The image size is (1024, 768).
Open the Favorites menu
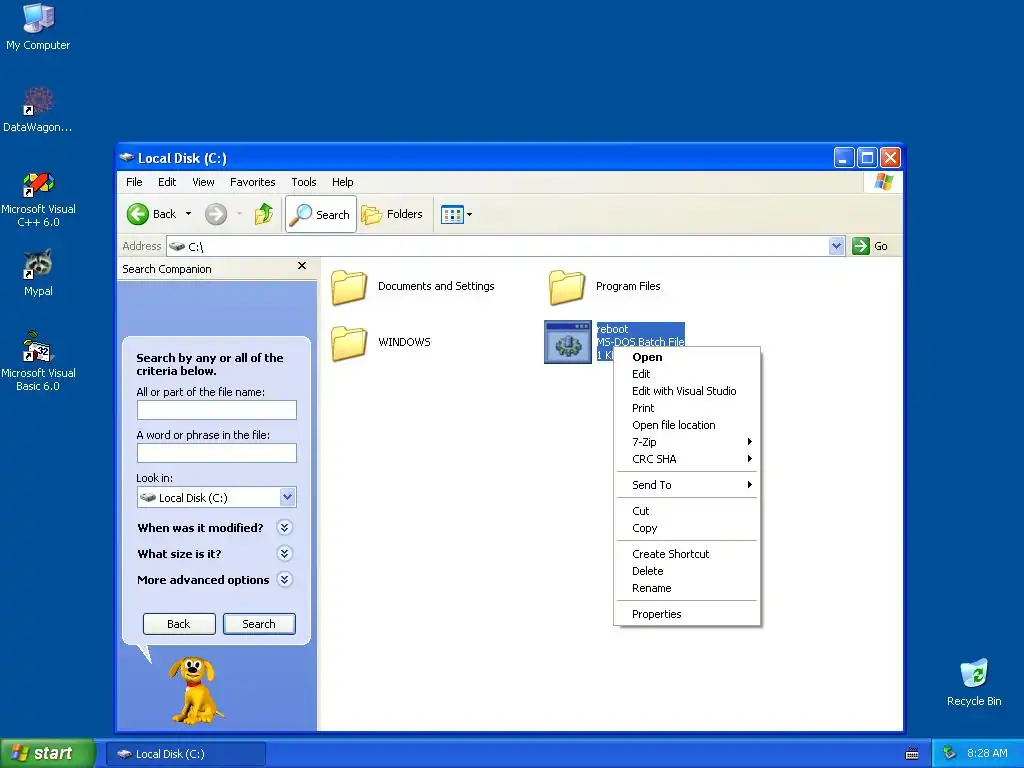(252, 182)
